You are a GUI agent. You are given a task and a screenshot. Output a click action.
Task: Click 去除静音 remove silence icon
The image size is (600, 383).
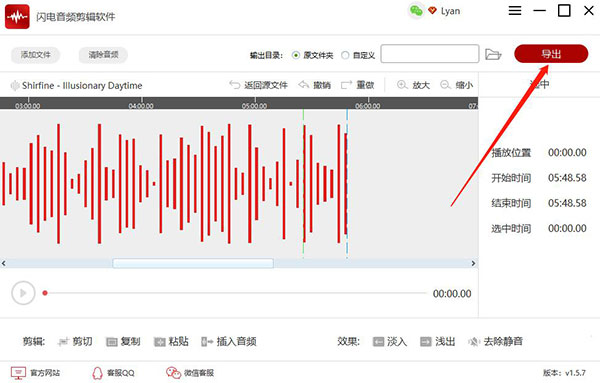(x=474, y=342)
